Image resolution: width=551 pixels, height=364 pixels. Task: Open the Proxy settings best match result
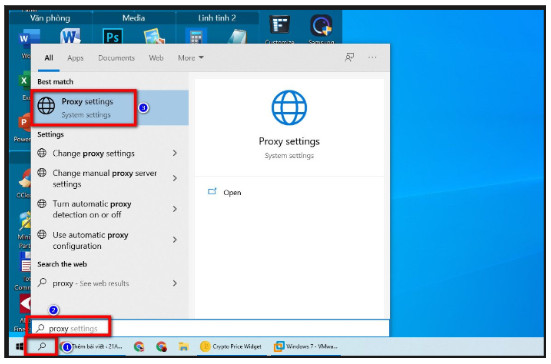point(110,108)
